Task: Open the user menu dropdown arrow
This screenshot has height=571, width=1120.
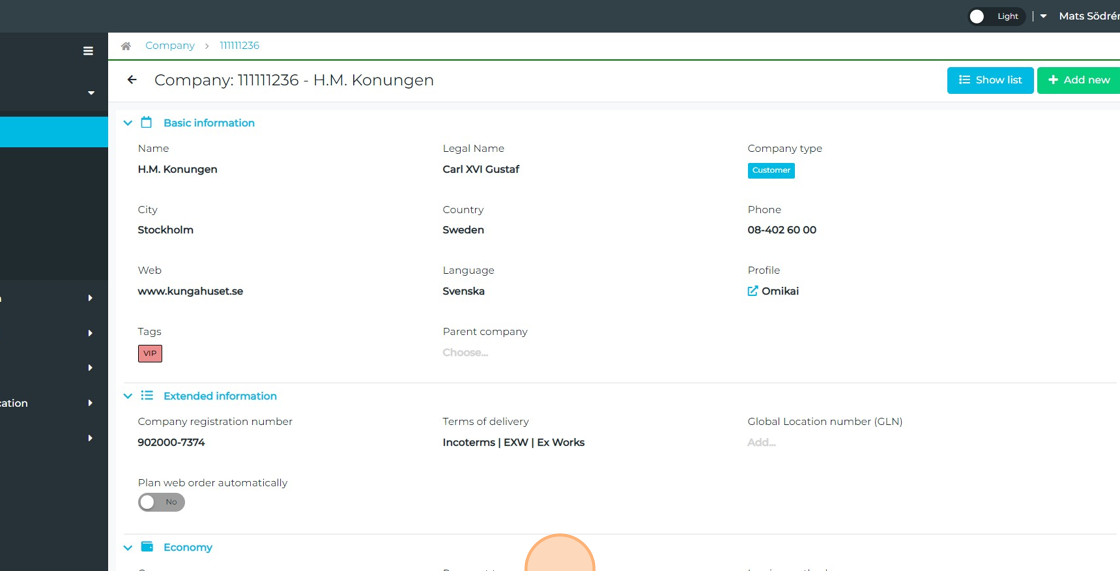Action: click(x=1043, y=16)
